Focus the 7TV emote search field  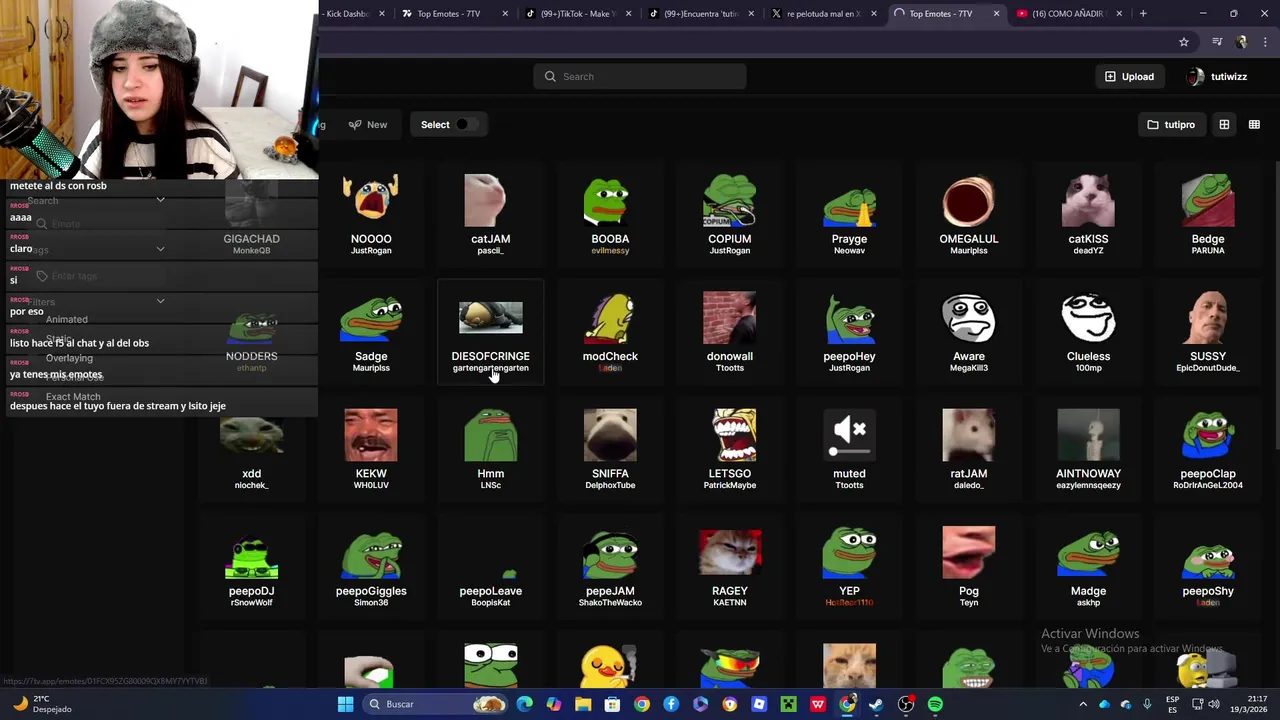coord(640,76)
